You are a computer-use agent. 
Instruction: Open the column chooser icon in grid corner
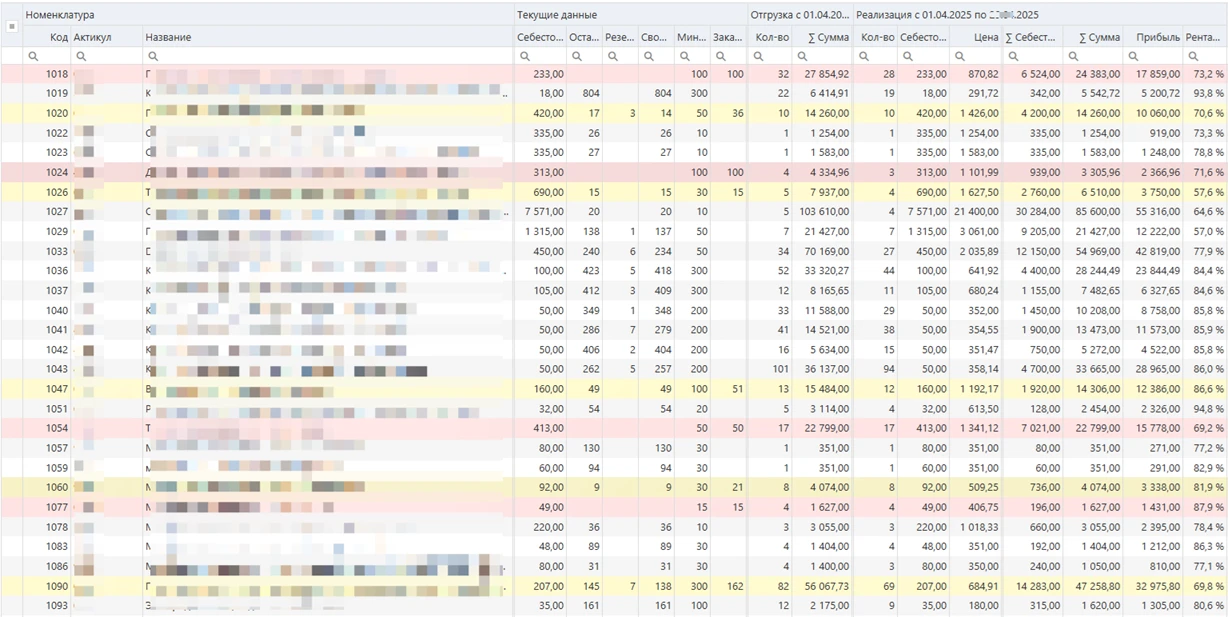pos(12,27)
